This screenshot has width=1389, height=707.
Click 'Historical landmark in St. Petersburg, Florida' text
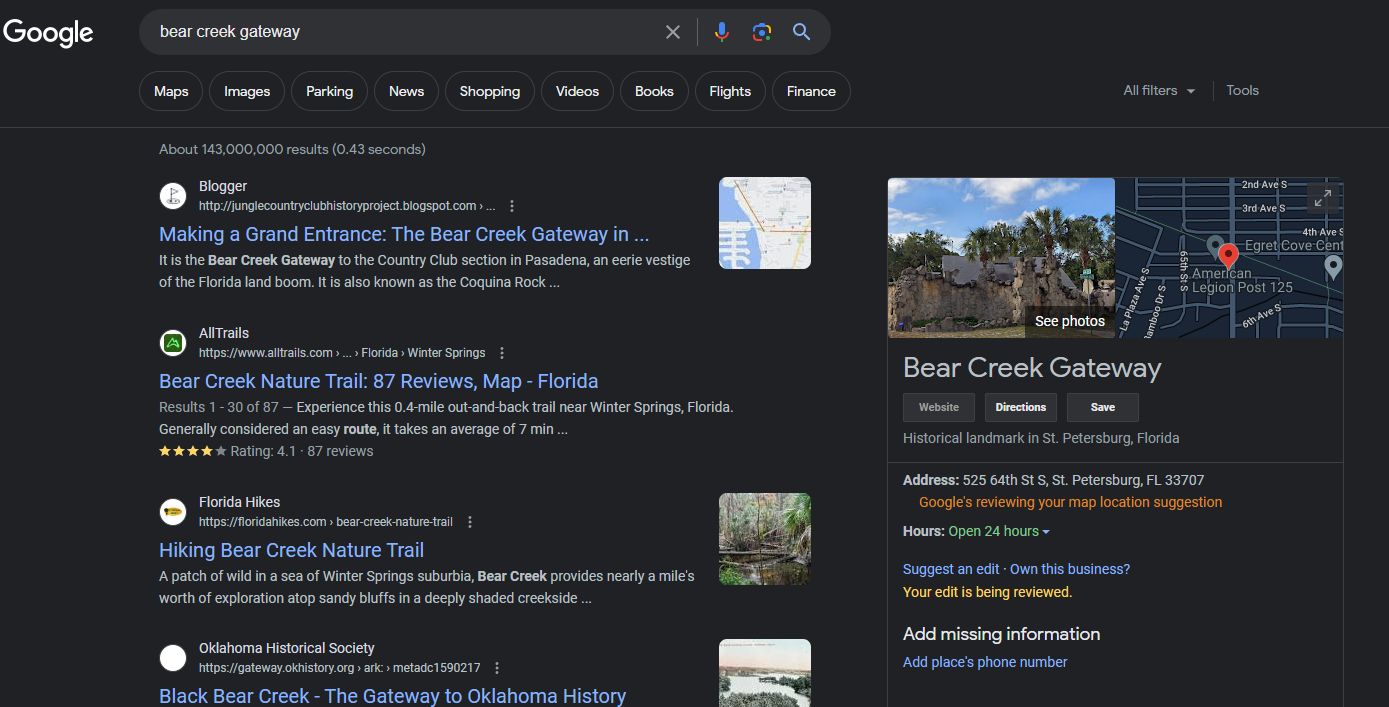click(1041, 438)
